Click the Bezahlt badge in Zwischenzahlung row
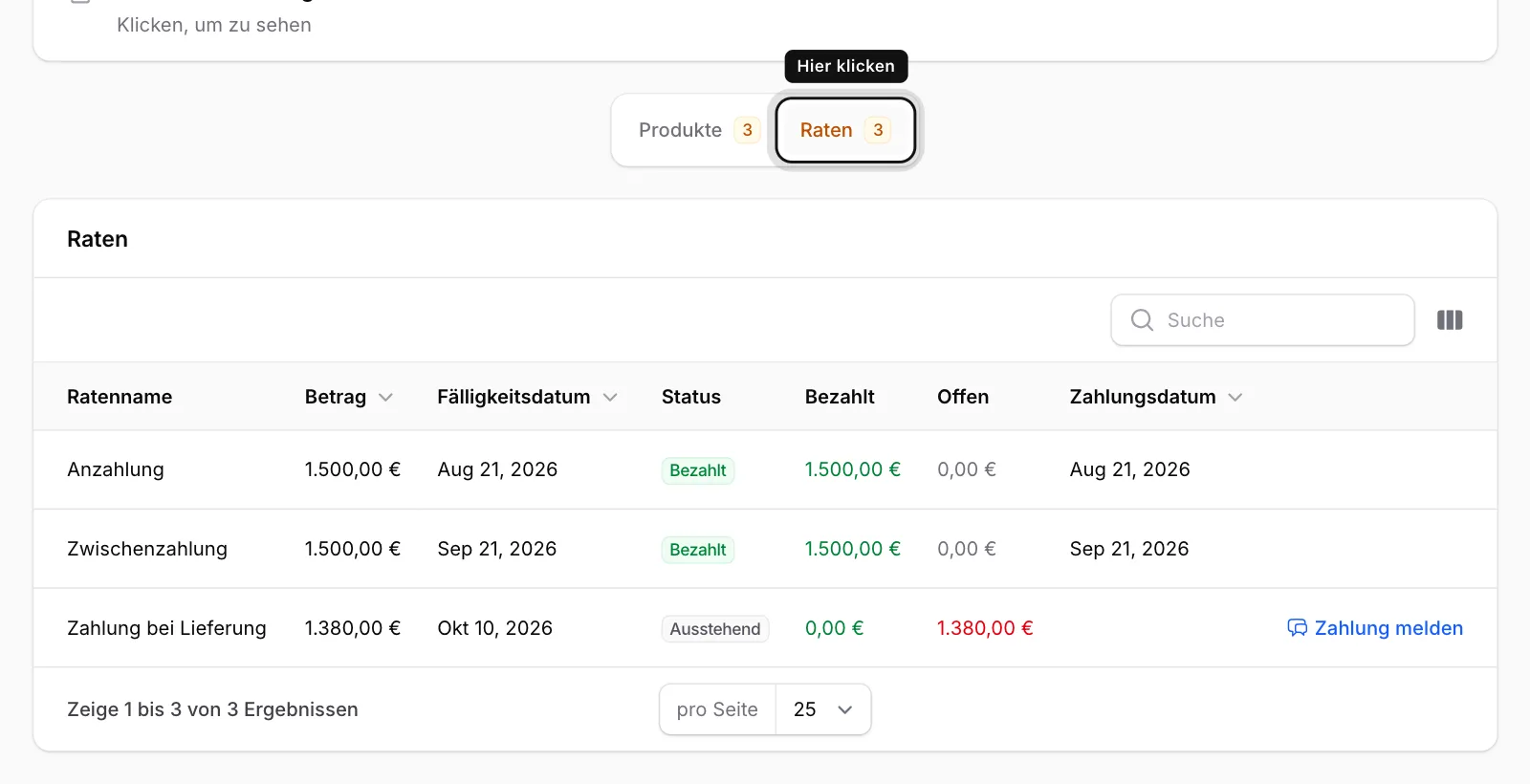The width and height of the screenshot is (1530, 784). (698, 550)
